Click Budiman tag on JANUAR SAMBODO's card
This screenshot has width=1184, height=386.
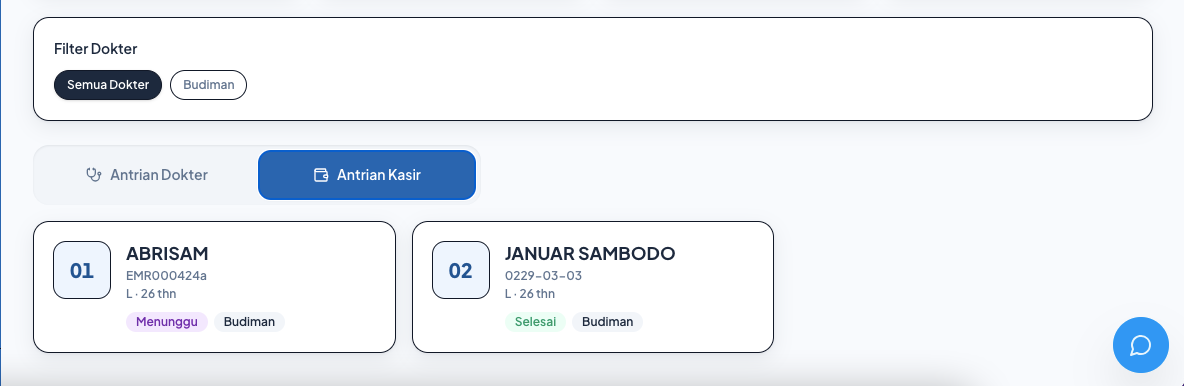607,322
